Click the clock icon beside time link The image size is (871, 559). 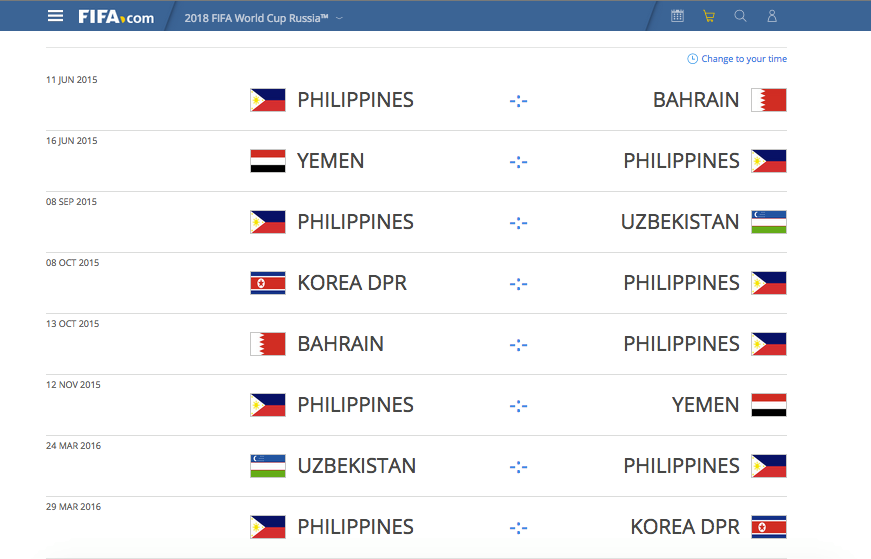692,59
